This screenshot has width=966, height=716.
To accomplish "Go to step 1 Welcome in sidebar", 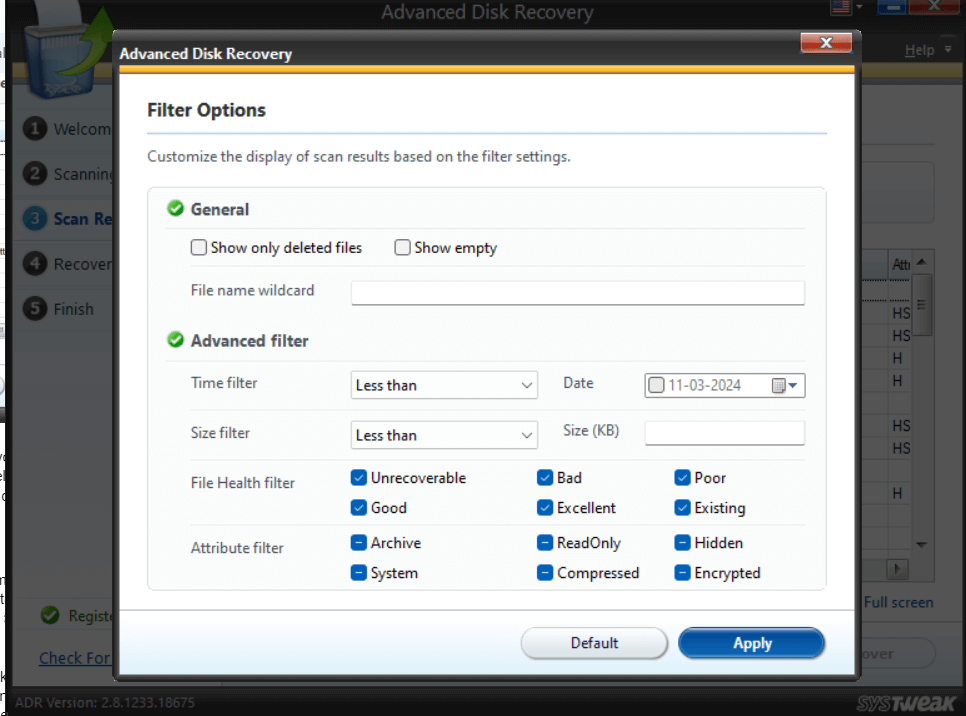I will click(68, 129).
